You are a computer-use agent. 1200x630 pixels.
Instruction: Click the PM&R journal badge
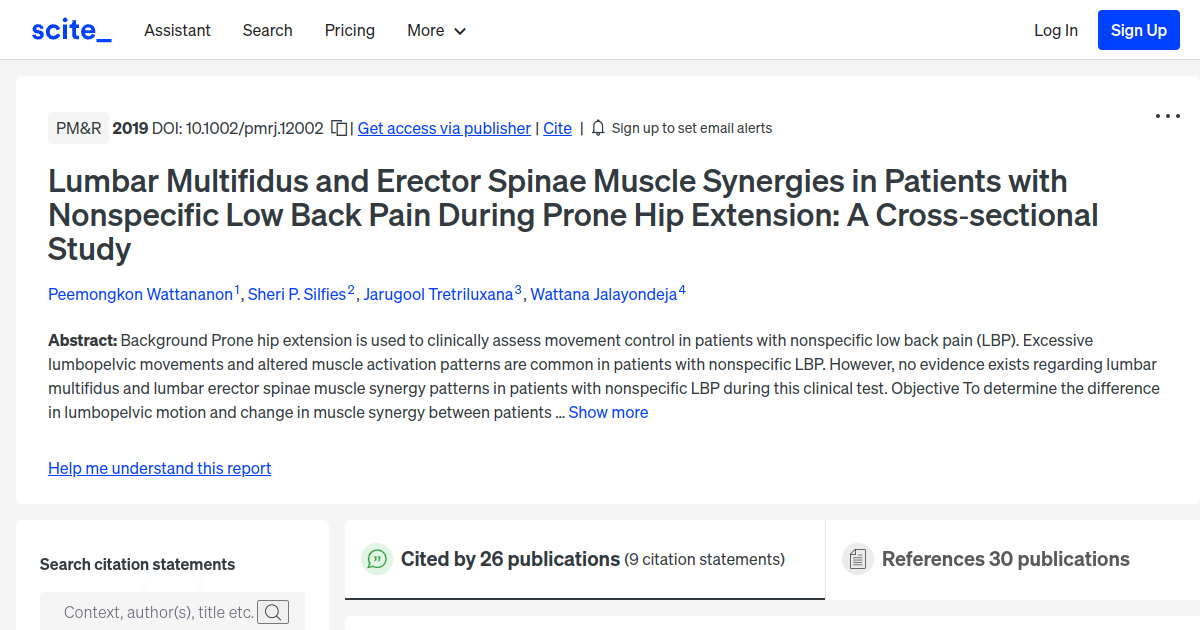click(78, 128)
